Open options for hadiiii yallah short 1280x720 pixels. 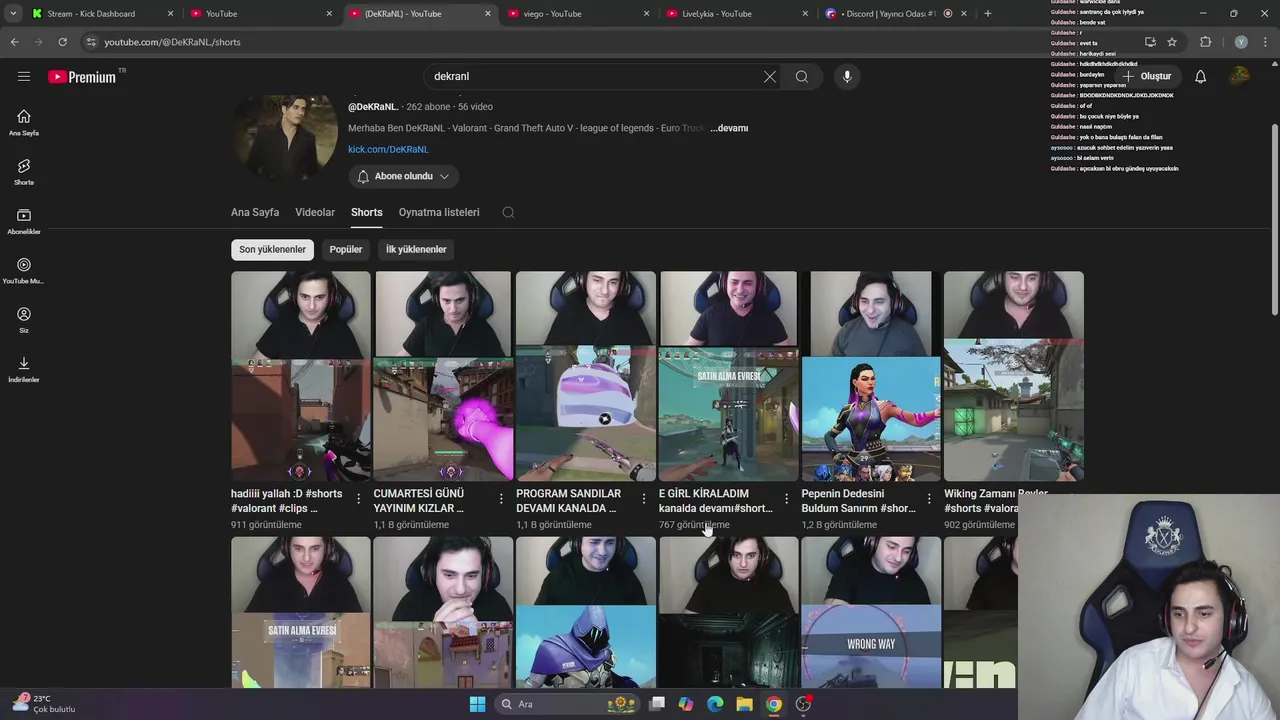358,498
